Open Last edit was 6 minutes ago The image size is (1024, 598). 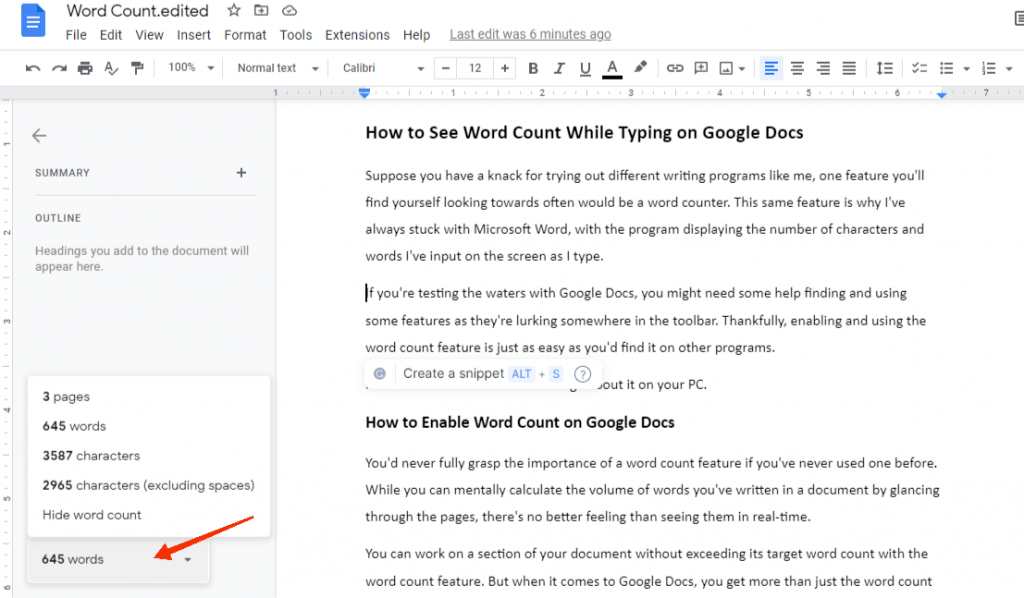530,34
